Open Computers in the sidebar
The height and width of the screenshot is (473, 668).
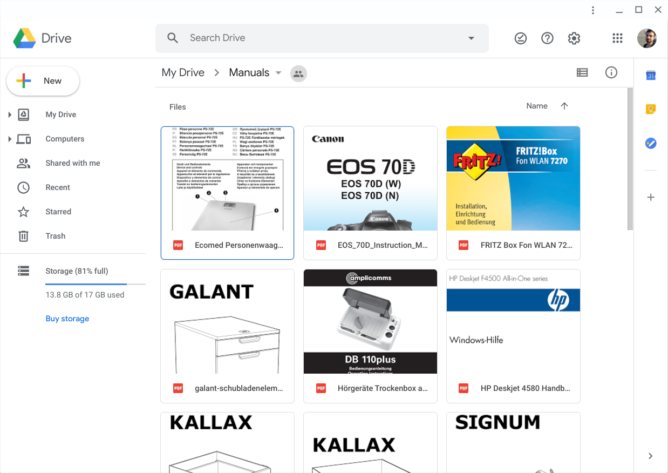click(x=65, y=139)
